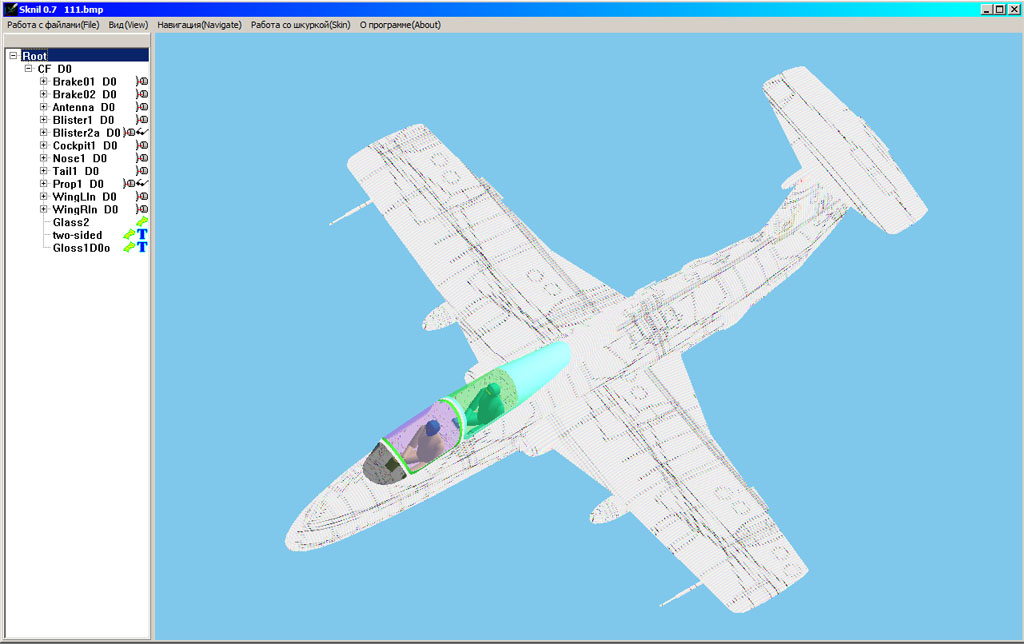The height and width of the screenshot is (644, 1024).
Task: Select the Glass2 material item
Action: click(x=71, y=222)
